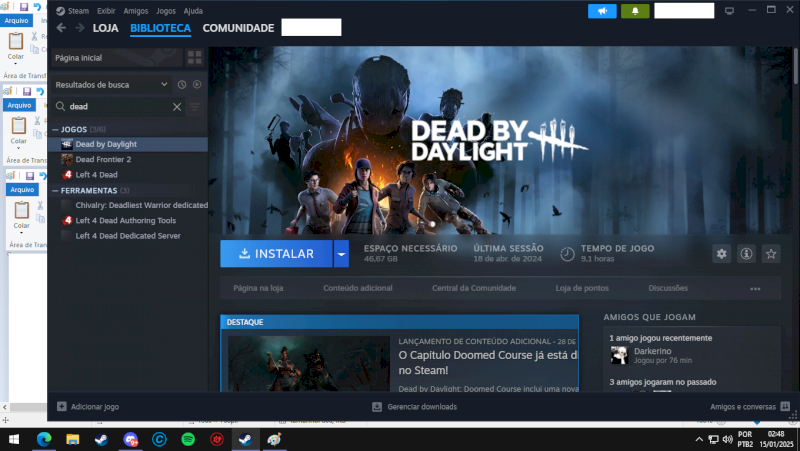Open the green notifications bell
This screenshot has height=451, width=800.
tap(635, 11)
